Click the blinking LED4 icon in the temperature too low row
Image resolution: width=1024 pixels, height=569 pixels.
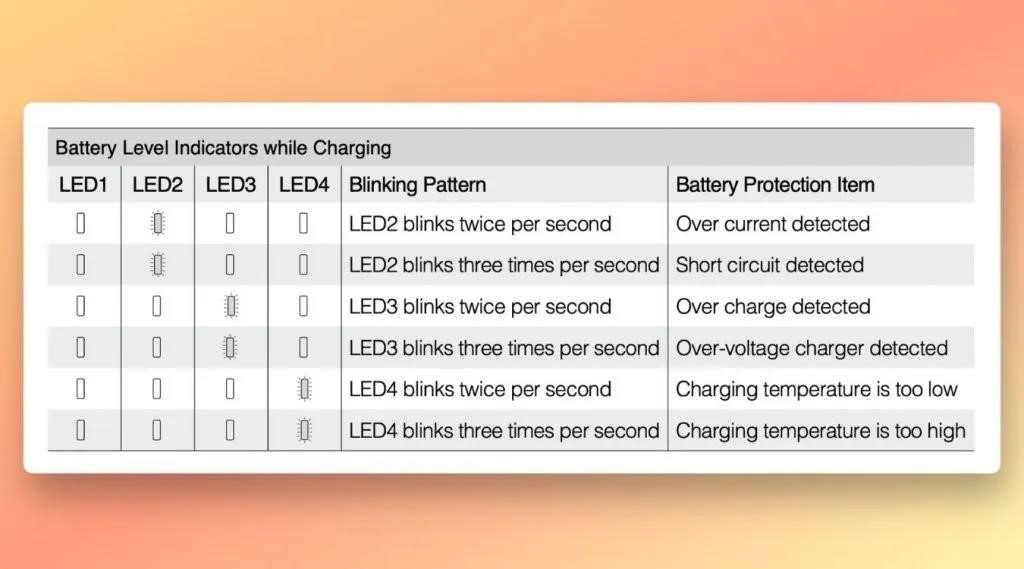tap(304, 389)
